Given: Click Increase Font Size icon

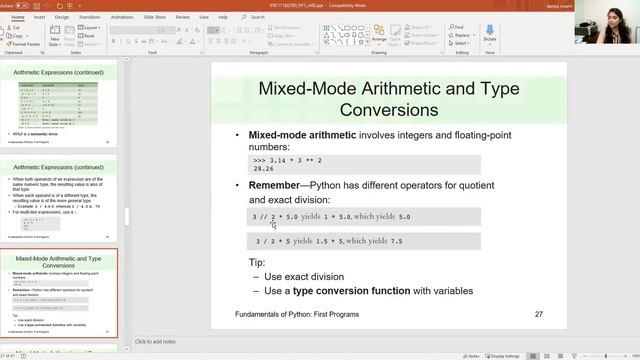Looking at the screenshot, I should 179,30.
